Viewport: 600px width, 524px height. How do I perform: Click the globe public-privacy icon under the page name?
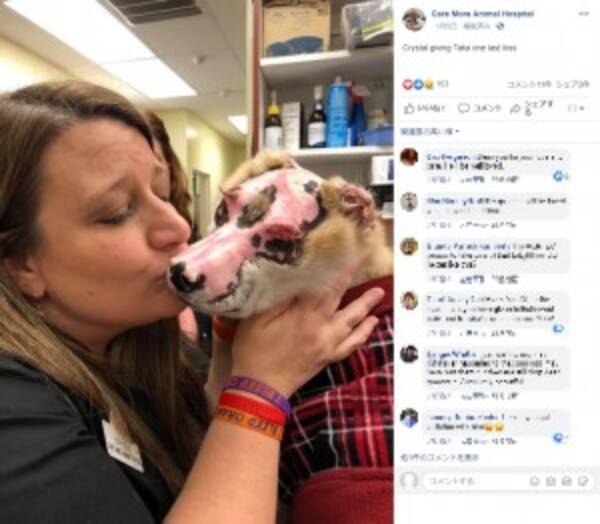[x=500, y=26]
